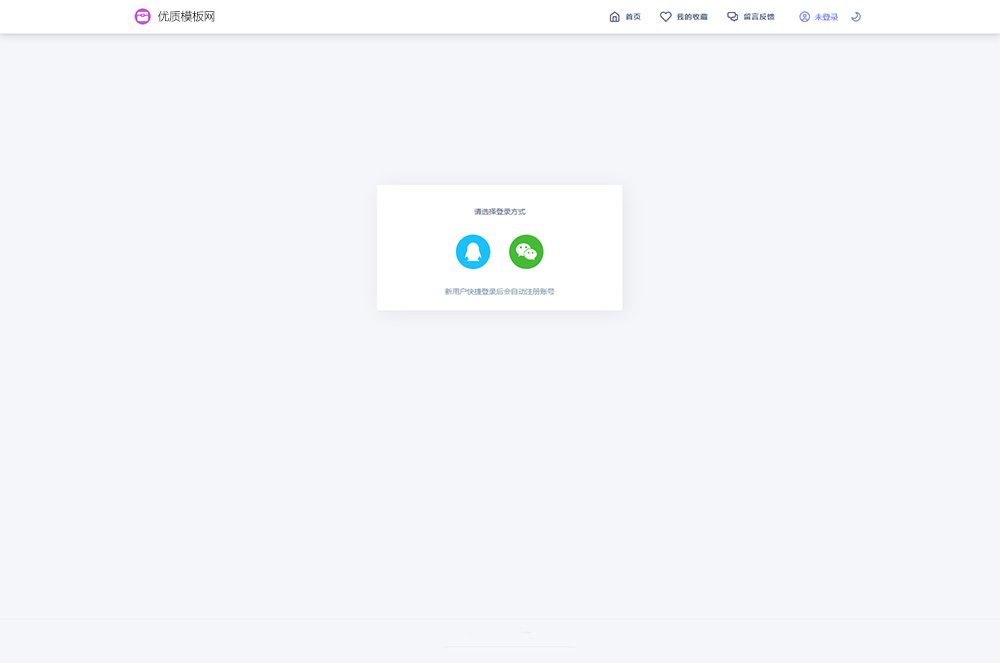The image size is (1000, 663).
Task: Open the 首页 menu item
Action: pos(633,17)
